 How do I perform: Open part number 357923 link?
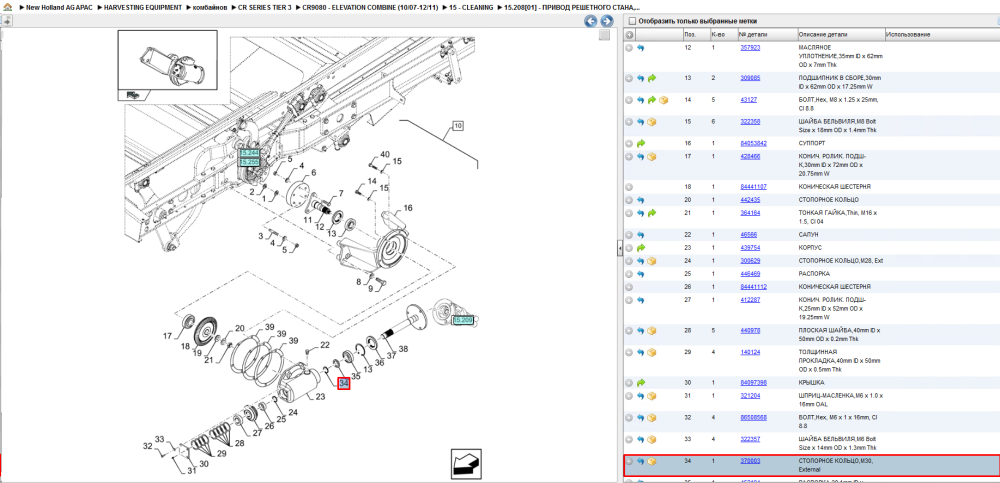[x=750, y=48]
